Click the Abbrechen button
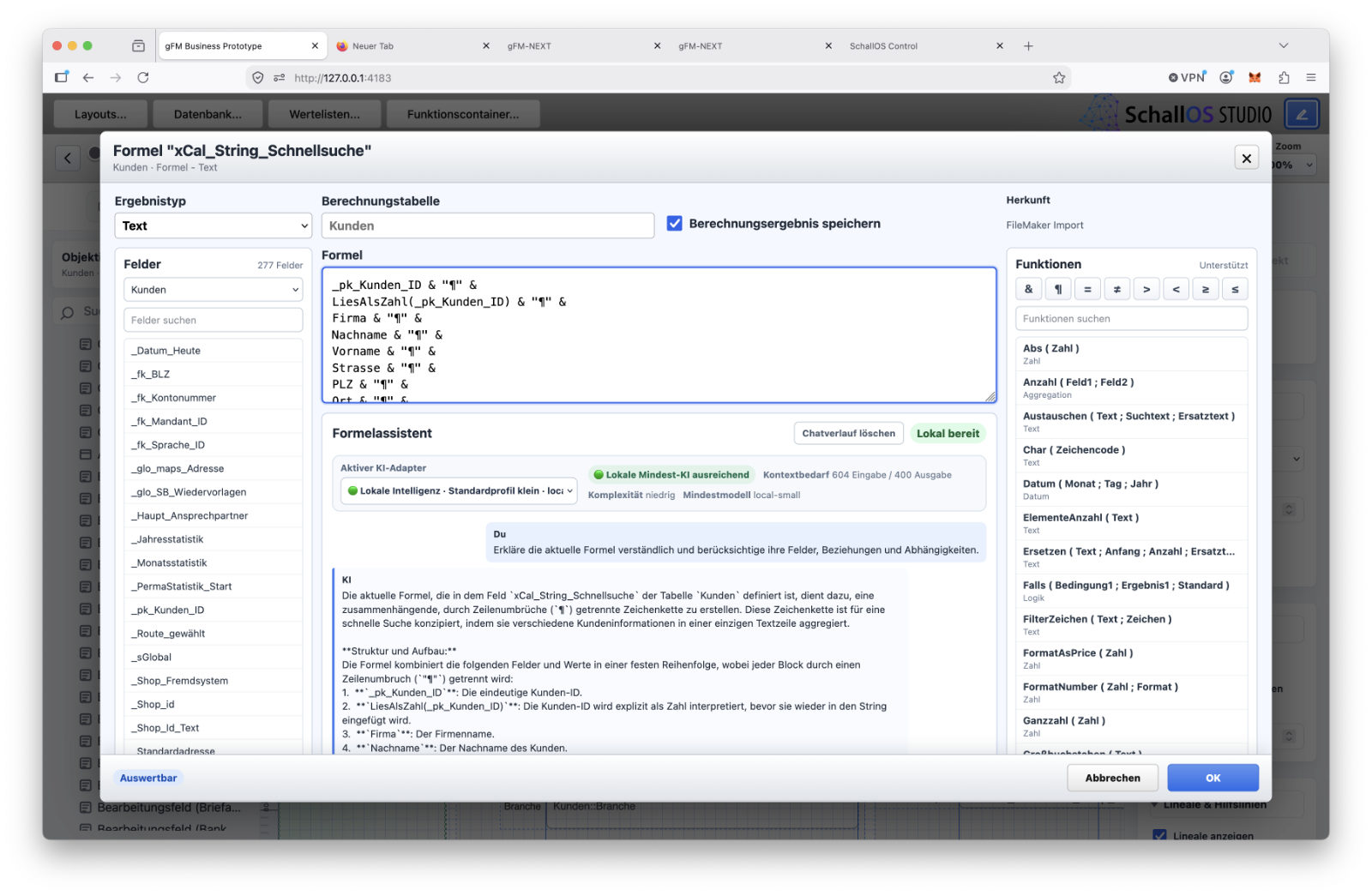Viewport: 1372px width, 896px height. 1112,778
